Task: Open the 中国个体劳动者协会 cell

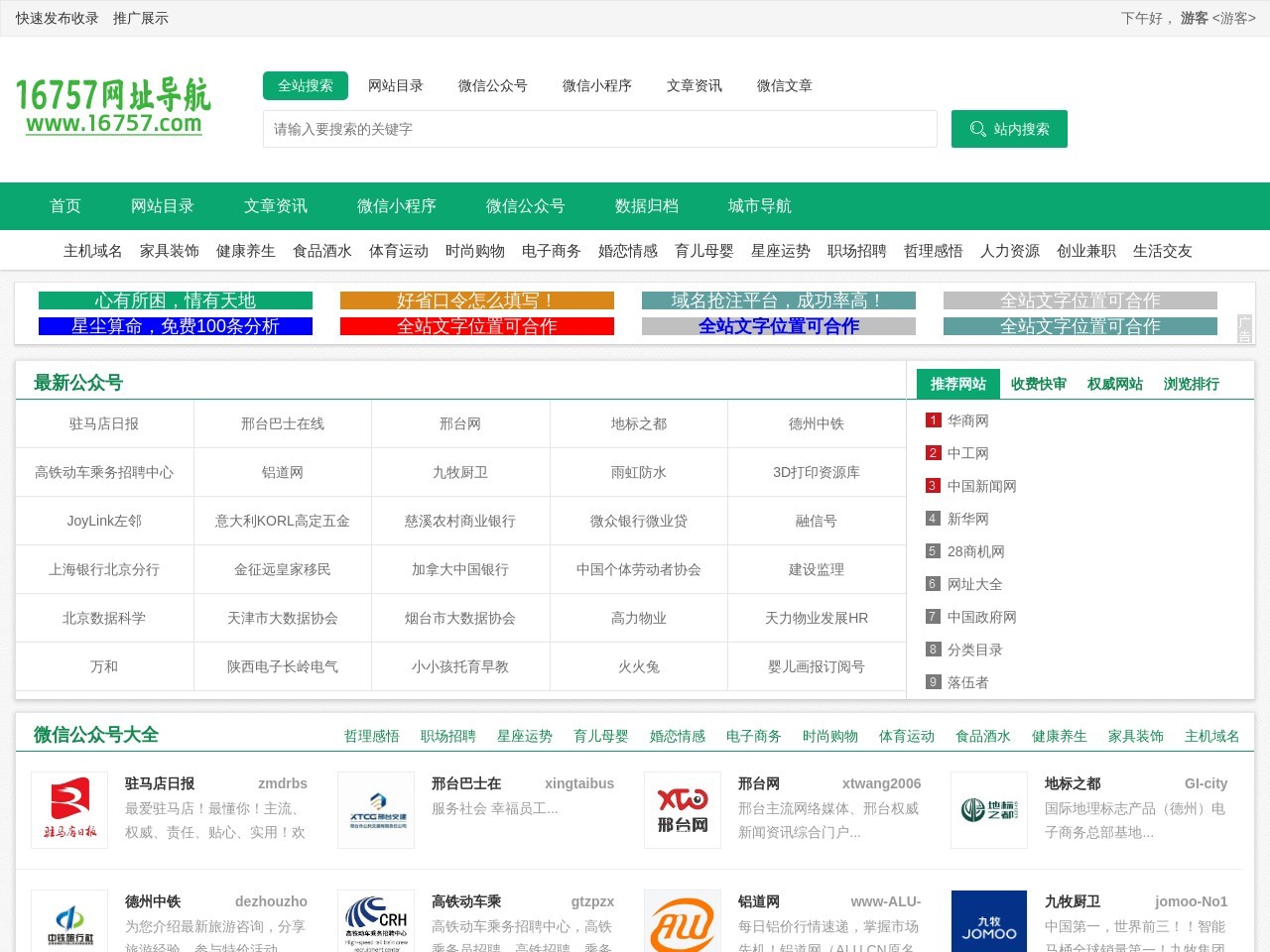Action: click(639, 569)
